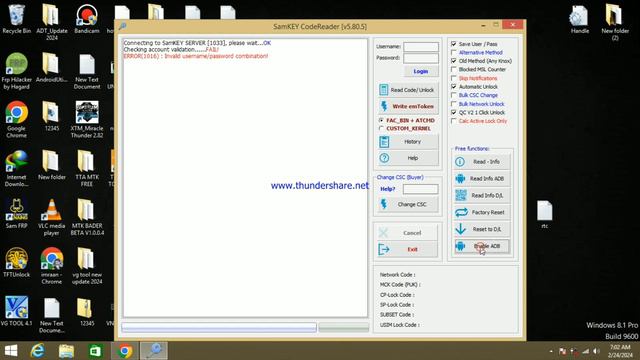
Task: Open the New folder icon below Internet Downlo...
Action: click(52, 165)
